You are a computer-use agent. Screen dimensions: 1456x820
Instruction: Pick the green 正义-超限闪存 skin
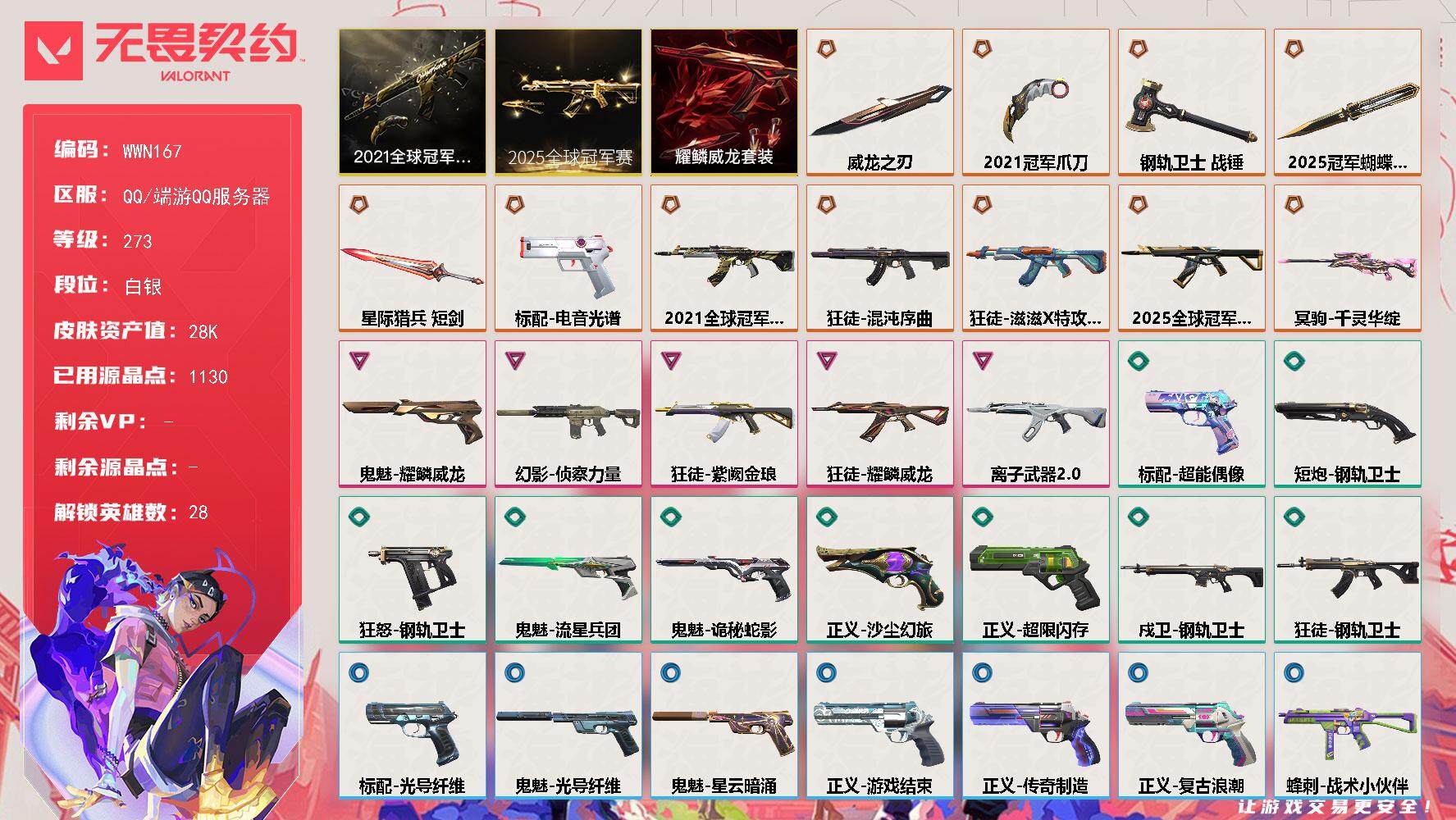point(1035,570)
